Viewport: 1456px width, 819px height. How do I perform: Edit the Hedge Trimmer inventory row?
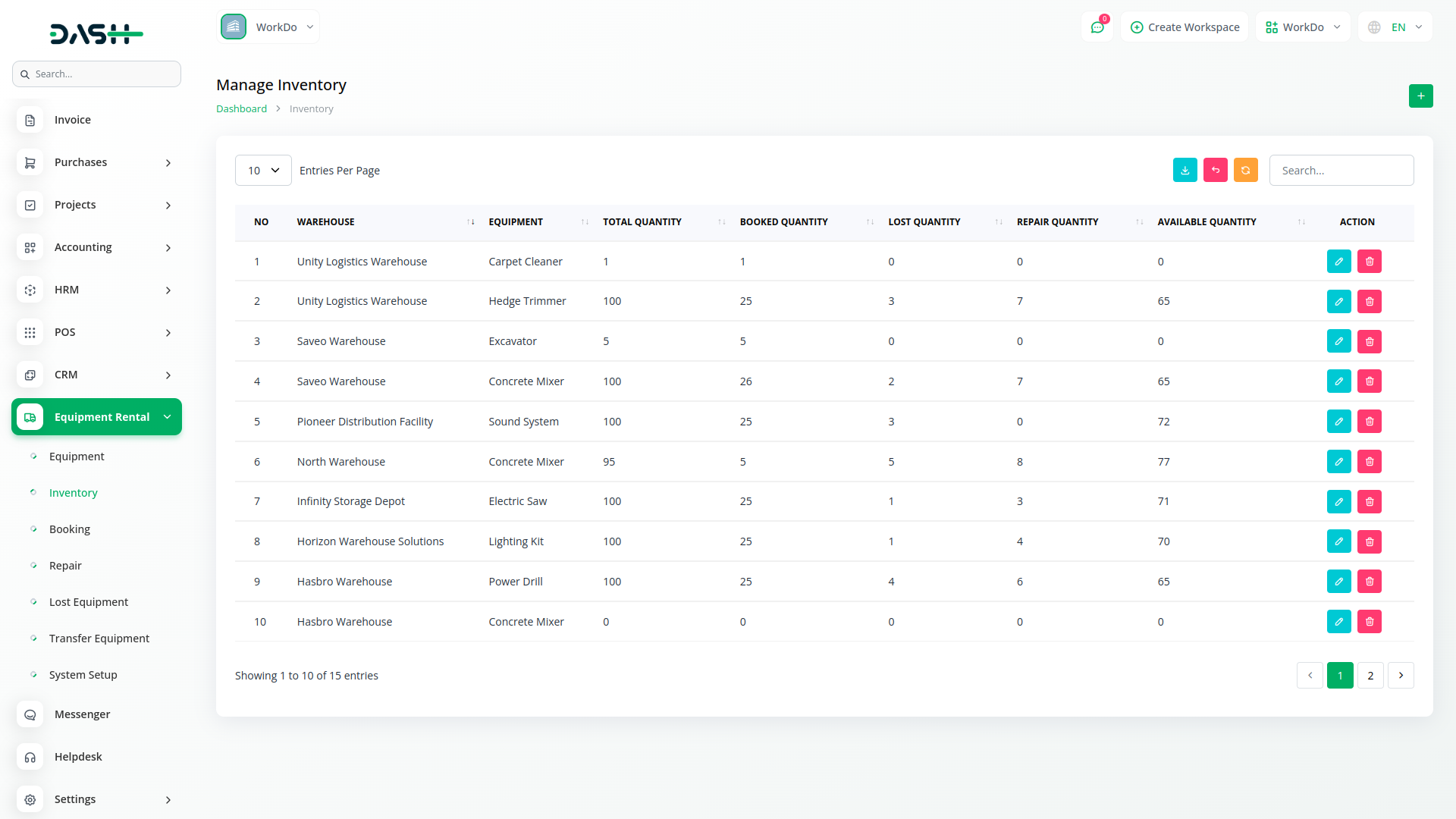[x=1338, y=302]
